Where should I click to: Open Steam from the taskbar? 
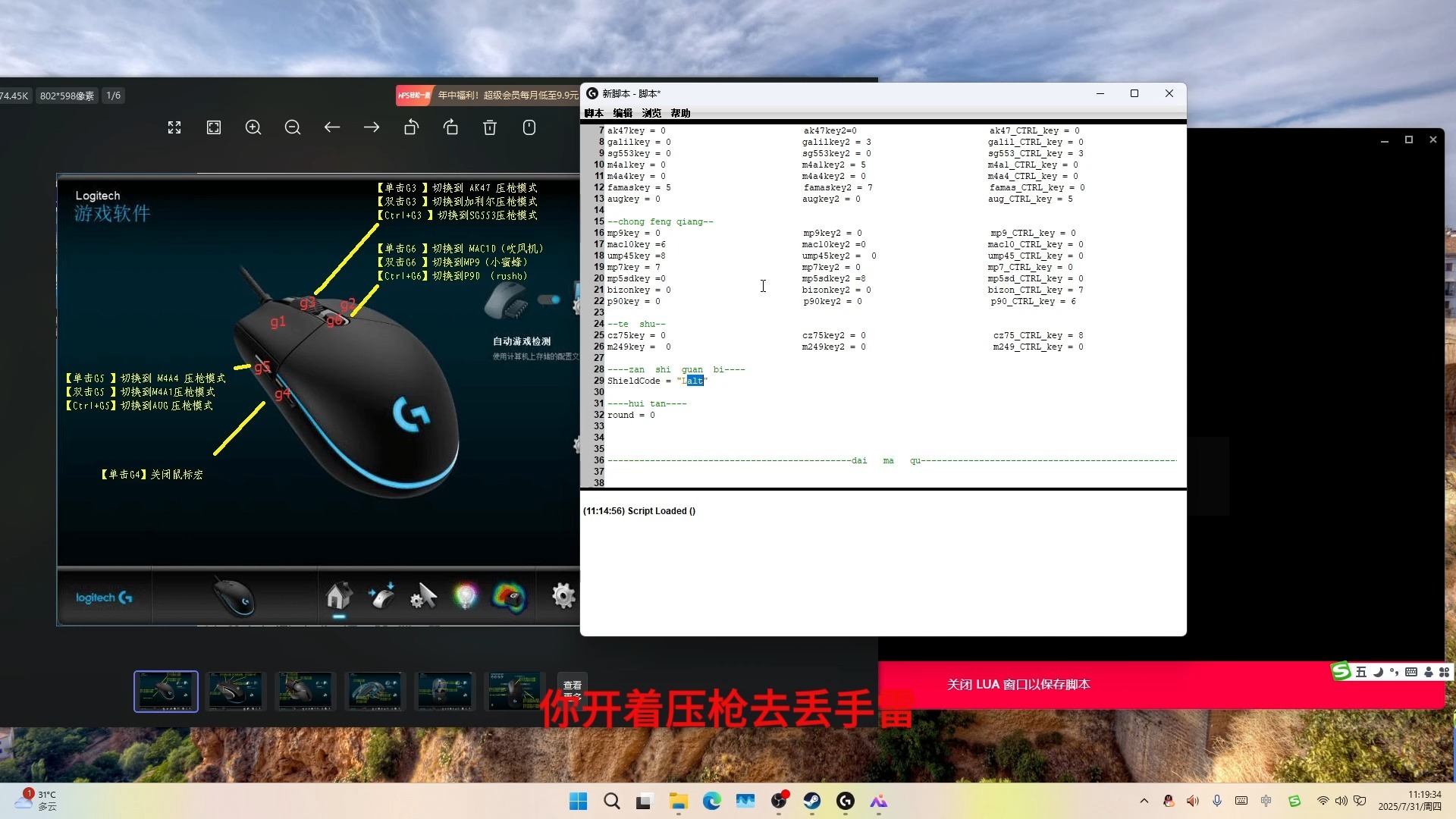[812, 801]
